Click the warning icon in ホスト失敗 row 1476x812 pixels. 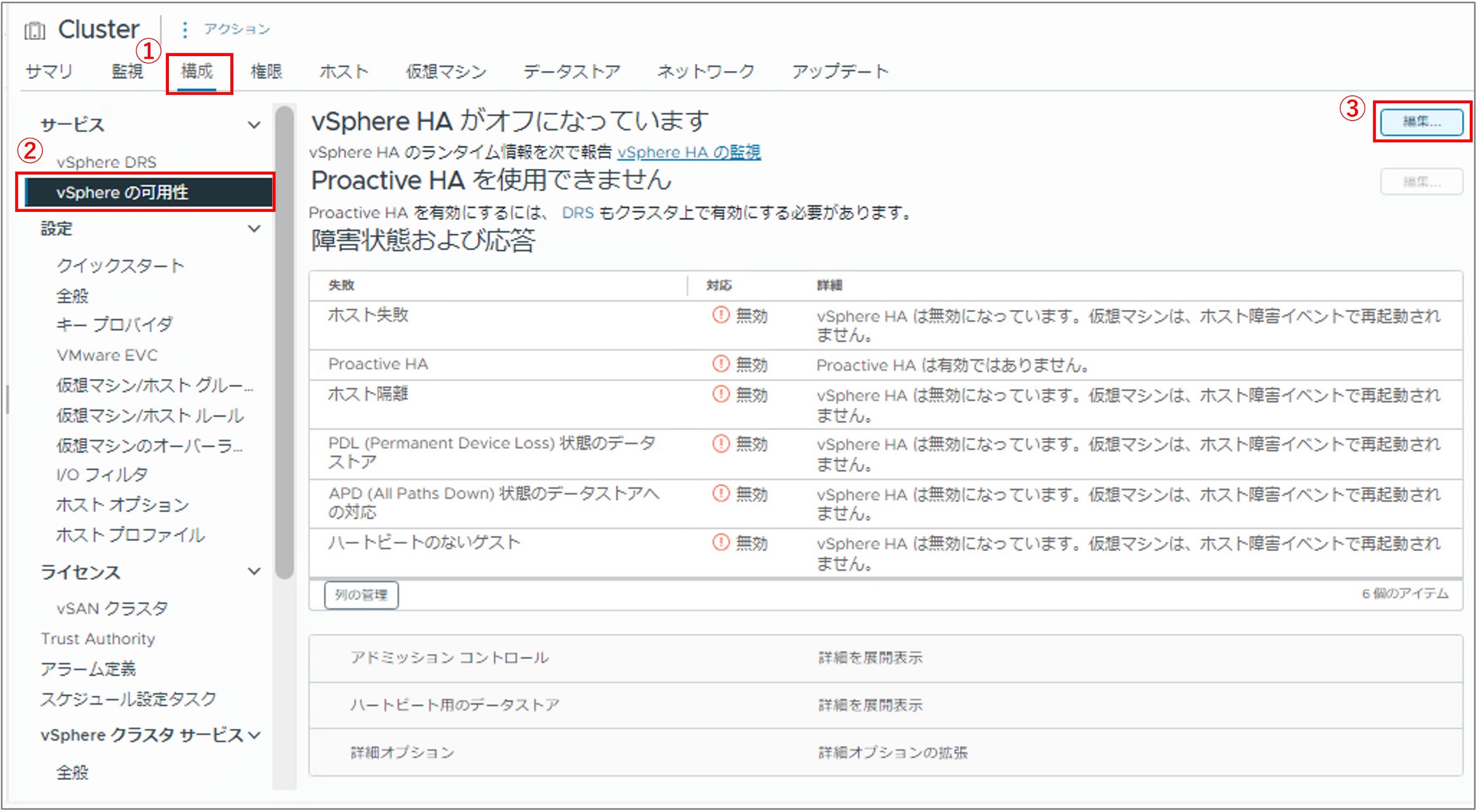(720, 315)
